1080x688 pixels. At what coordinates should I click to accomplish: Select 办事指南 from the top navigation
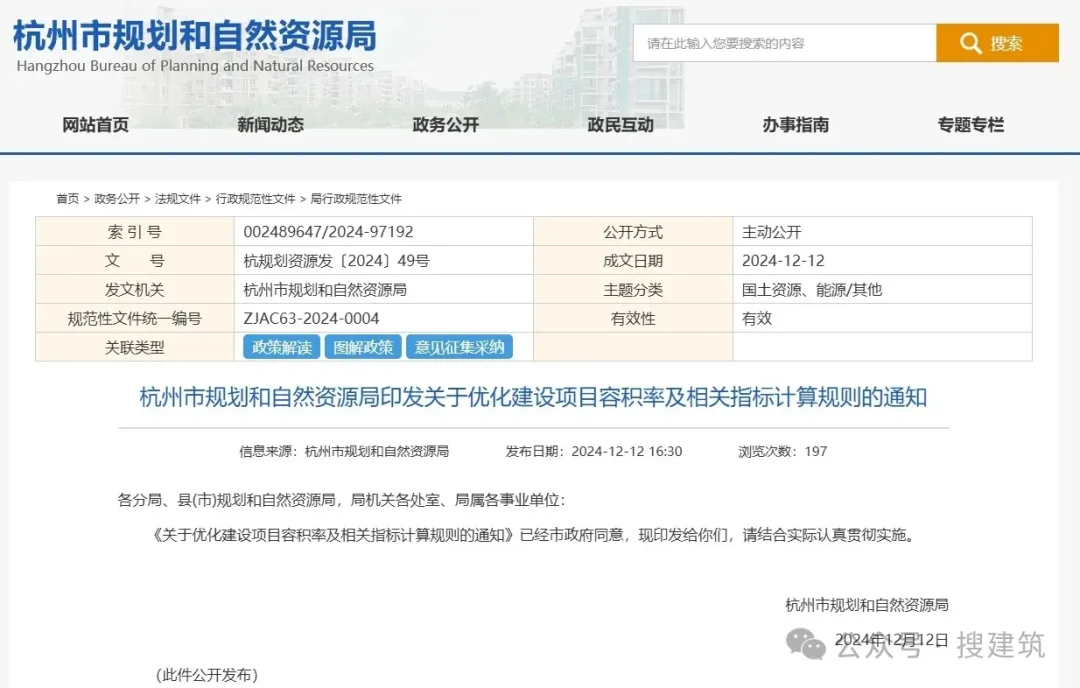(795, 125)
